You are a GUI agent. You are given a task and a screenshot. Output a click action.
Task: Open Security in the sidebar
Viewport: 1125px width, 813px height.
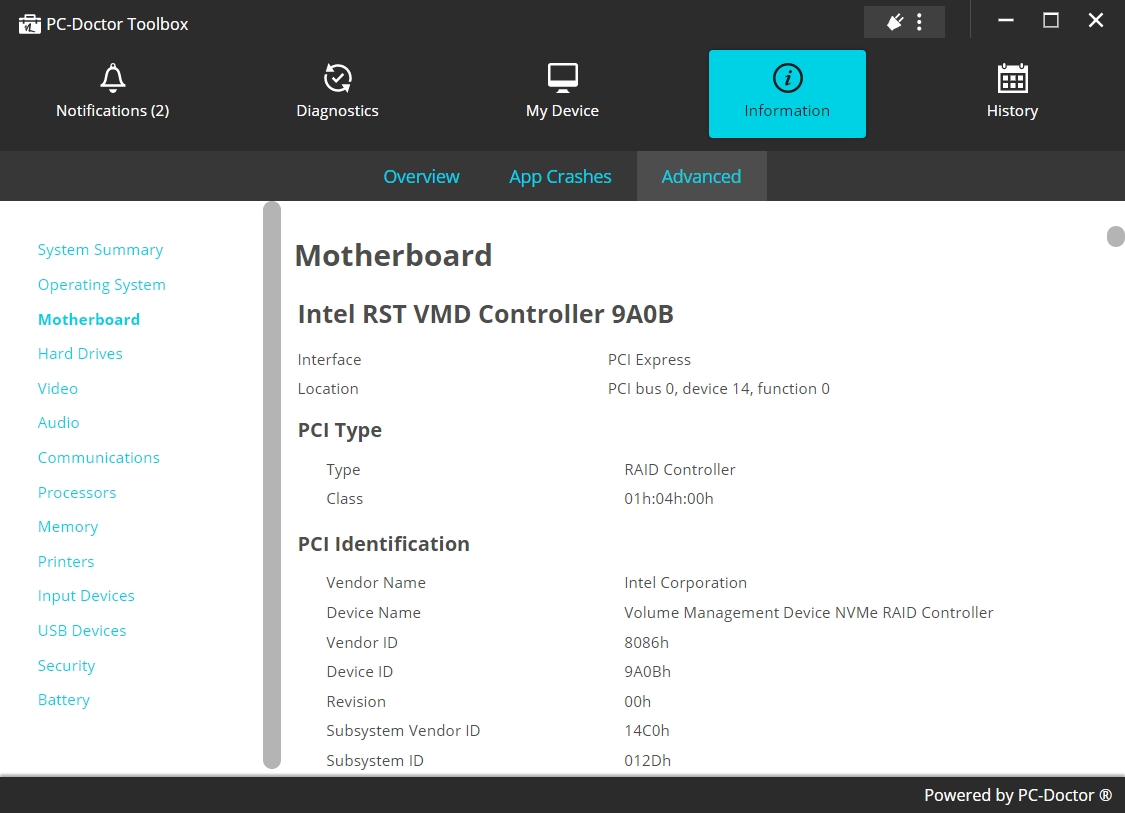click(x=66, y=666)
